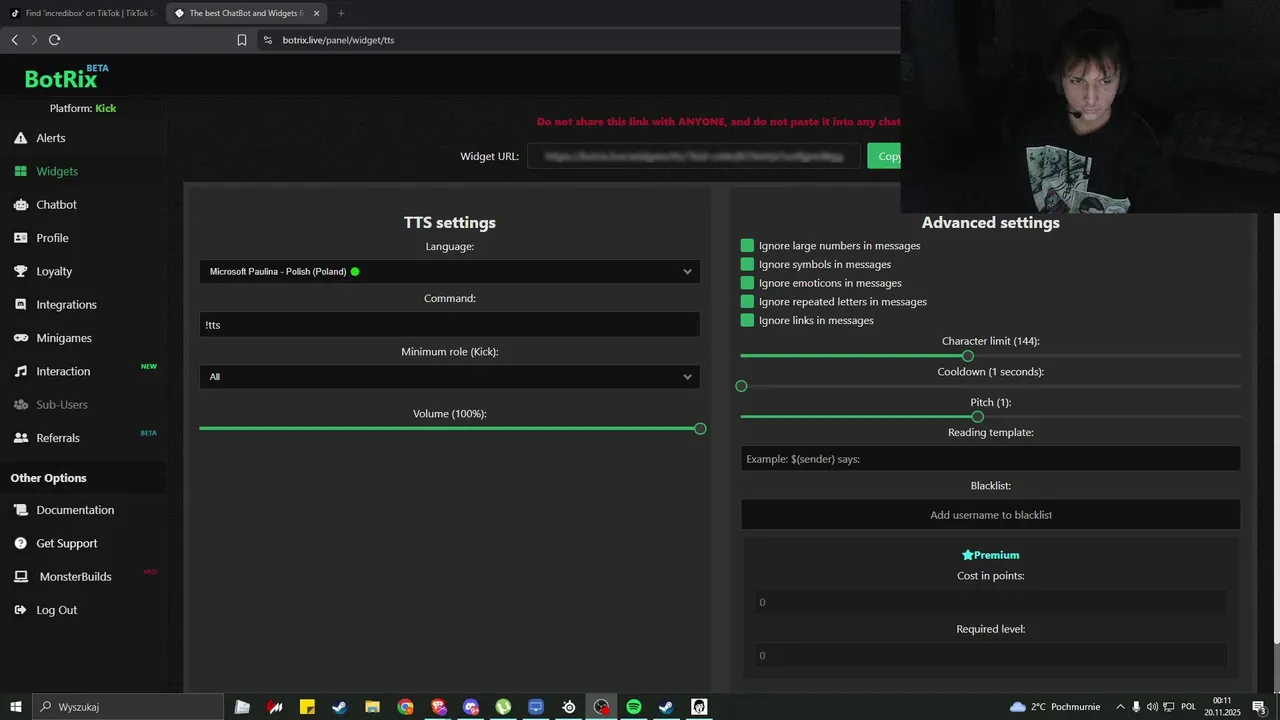Click the Cooldown slider handle
Screen dimensions: 1280x720
tap(741, 386)
